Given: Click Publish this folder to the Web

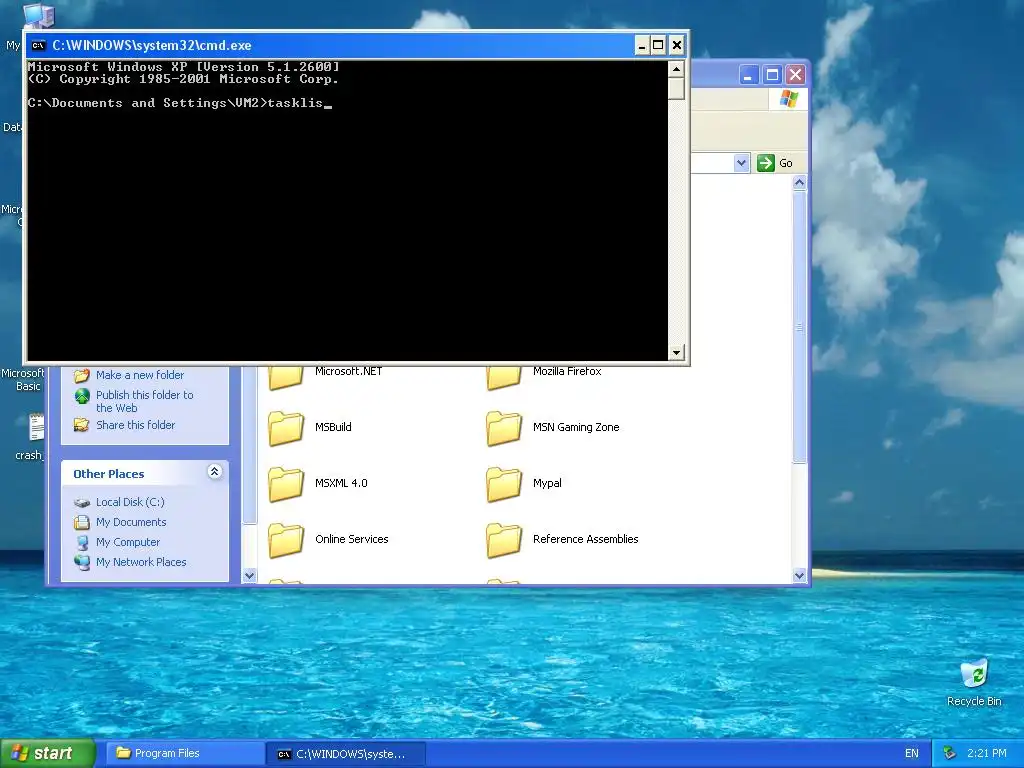Looking at the screenshot, I should (x=144, y=402).
